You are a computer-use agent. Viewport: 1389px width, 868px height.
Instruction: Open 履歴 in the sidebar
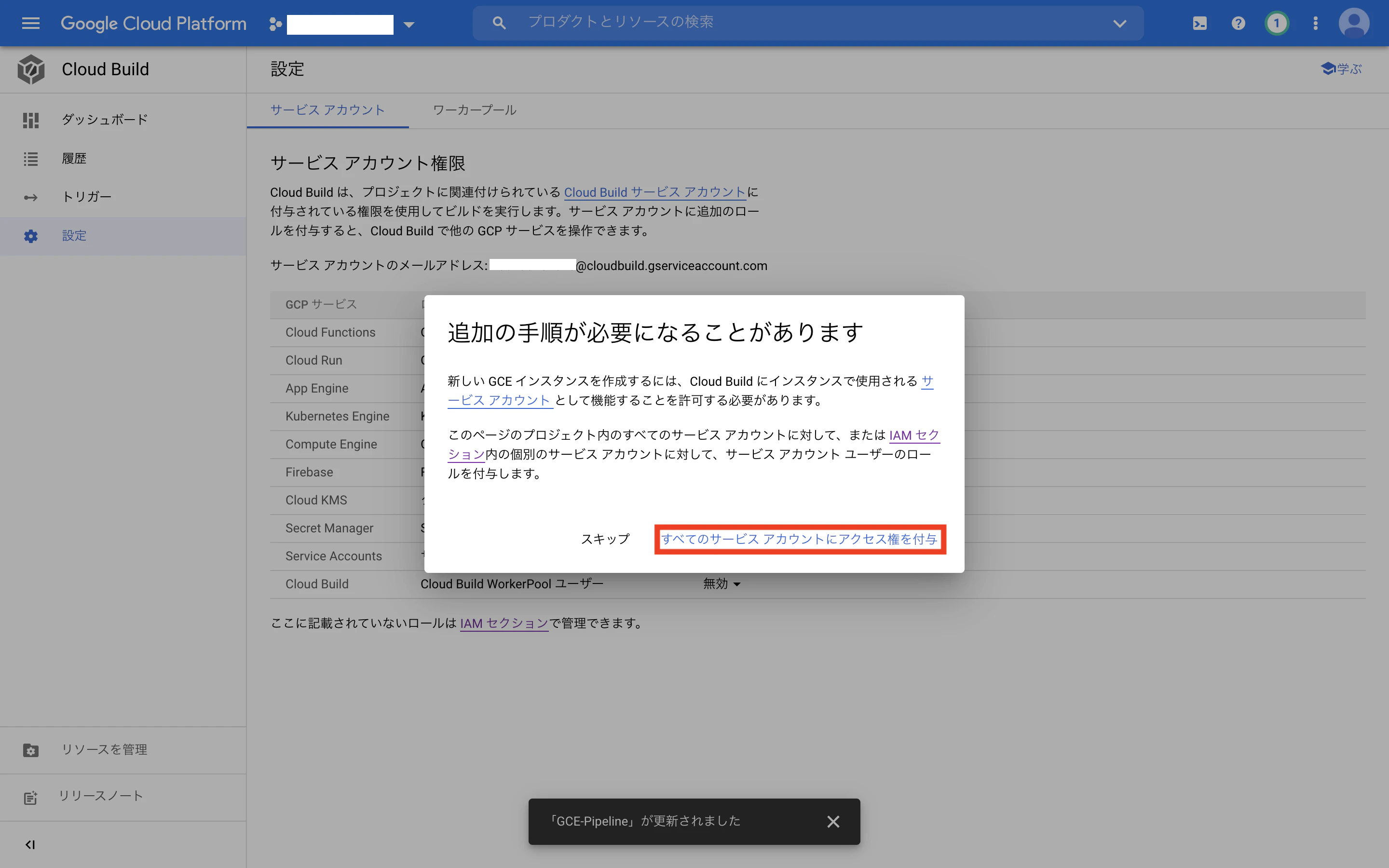point(123,159)
